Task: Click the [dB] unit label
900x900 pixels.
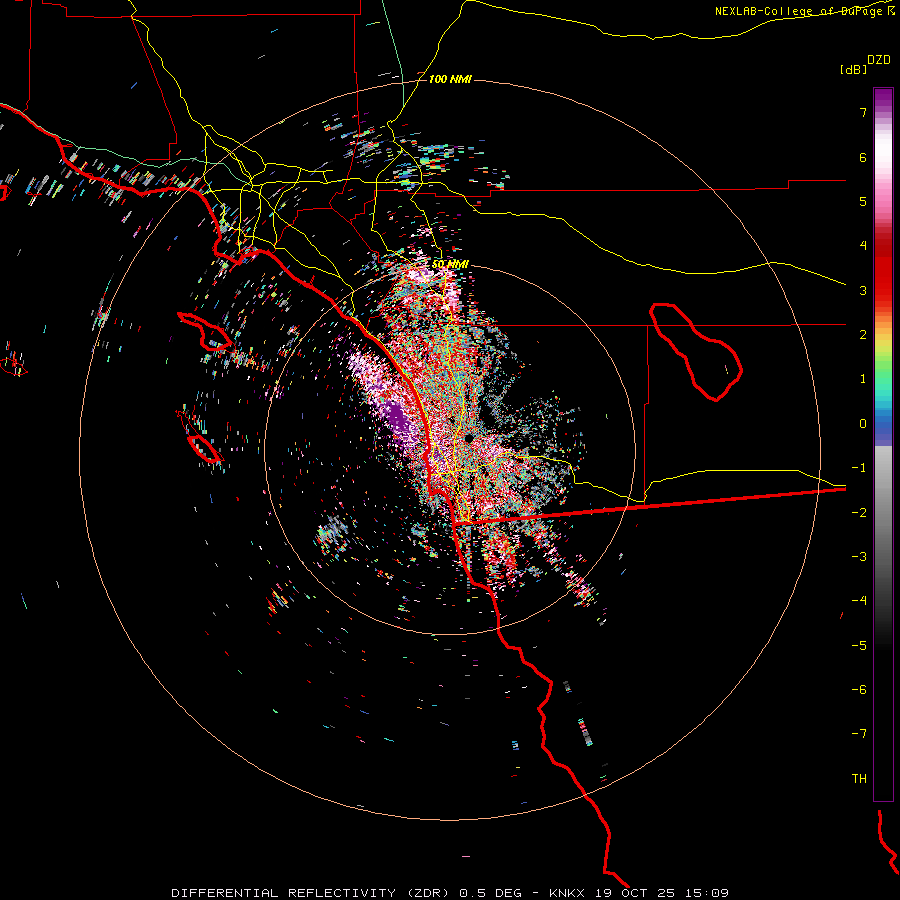Action: (x=853, y=69)
